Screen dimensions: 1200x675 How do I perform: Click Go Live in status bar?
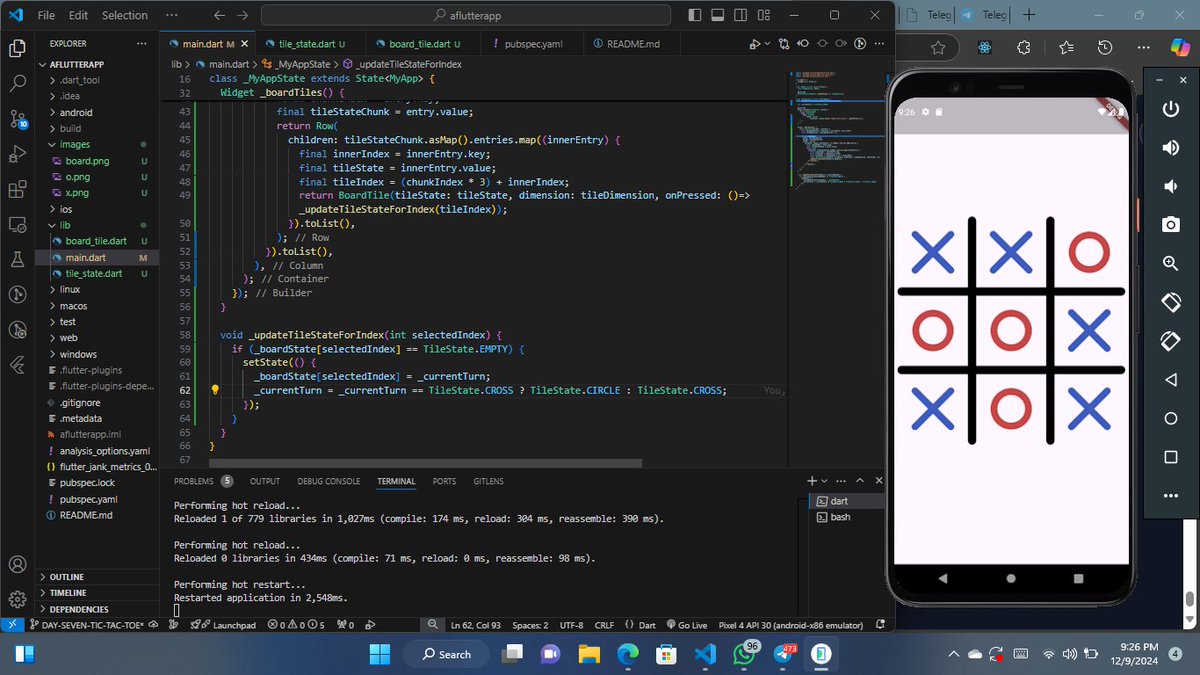pos(685,625)
